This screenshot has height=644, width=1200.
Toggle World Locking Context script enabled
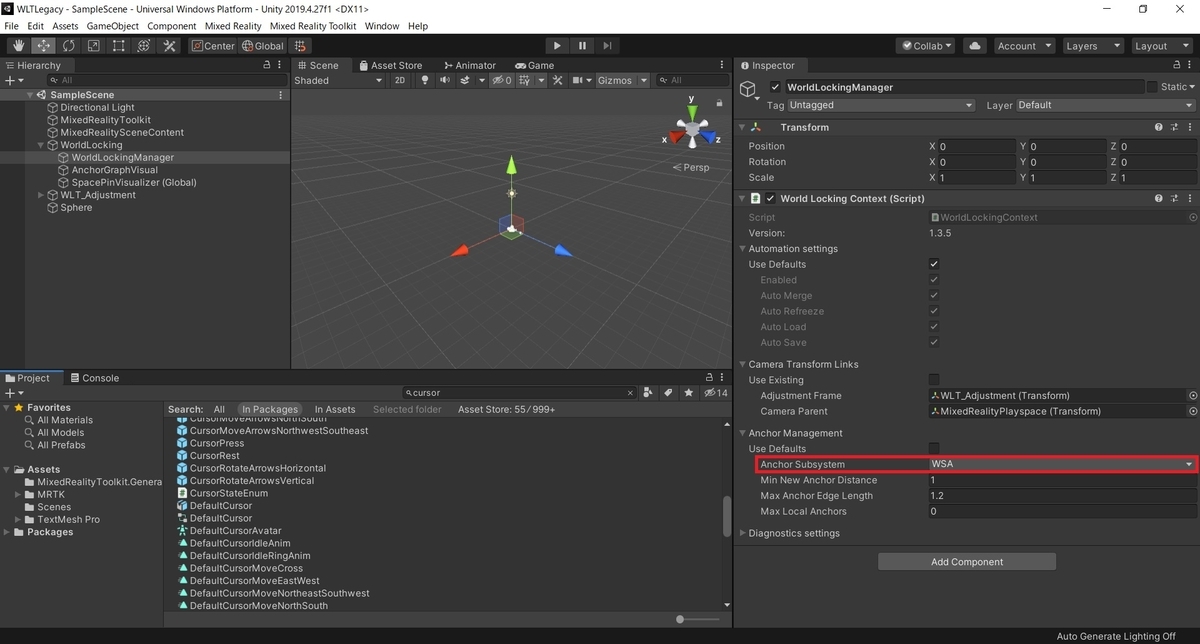(771, 198)
